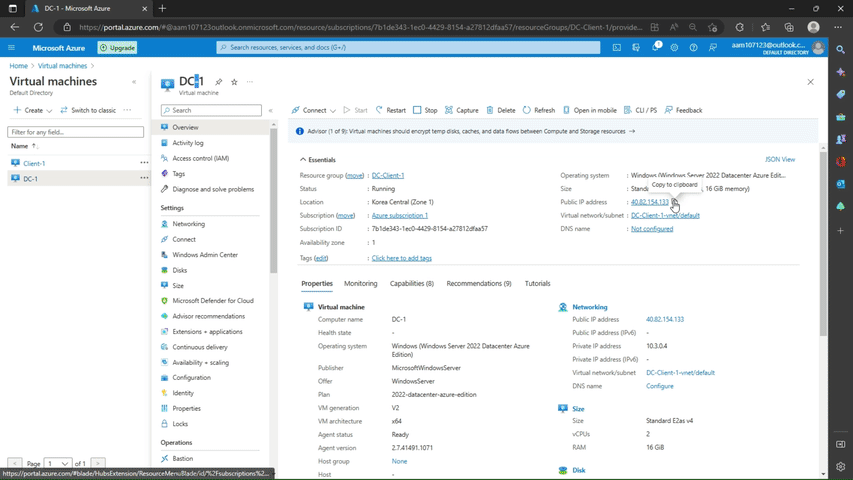This screenshot has height=480, width=853.
Task: Open the Azure portal hamburger menu
Action: pyautogui.click(x=11, y=48)
